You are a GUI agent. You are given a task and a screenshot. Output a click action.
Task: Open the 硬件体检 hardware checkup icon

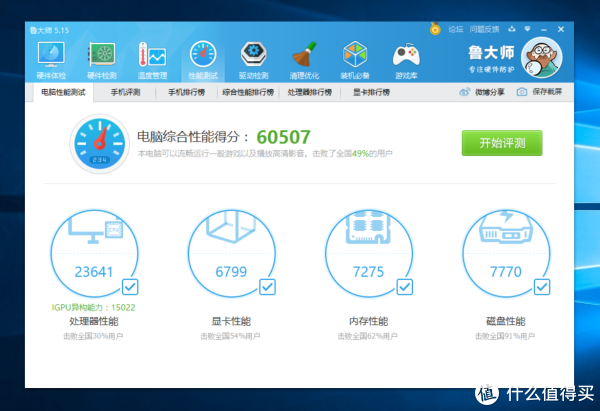pyautogui.click(x=51, y=60)
